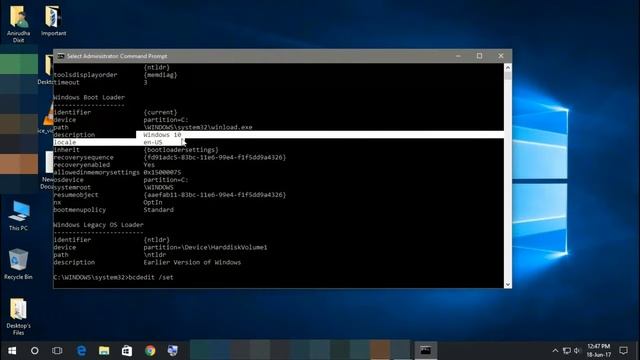Select the Anirudha Dixit folder on desktop

[x=18, y=24]
